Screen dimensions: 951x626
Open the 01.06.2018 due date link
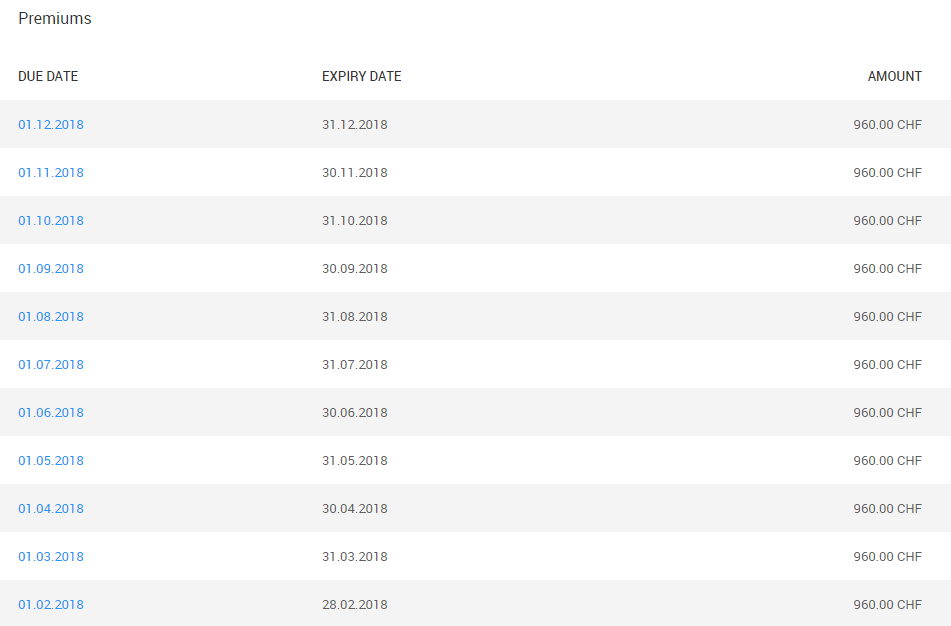point(51,412)
